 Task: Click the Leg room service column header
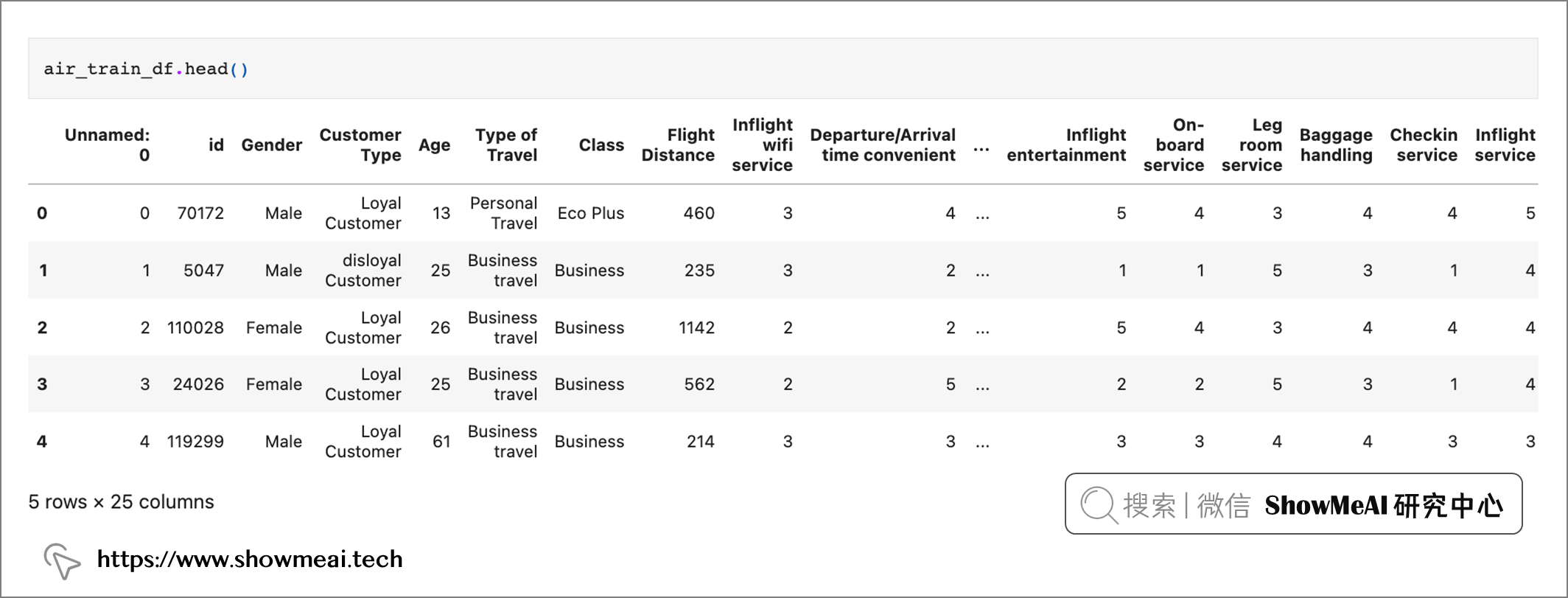tap(1252, 145)
